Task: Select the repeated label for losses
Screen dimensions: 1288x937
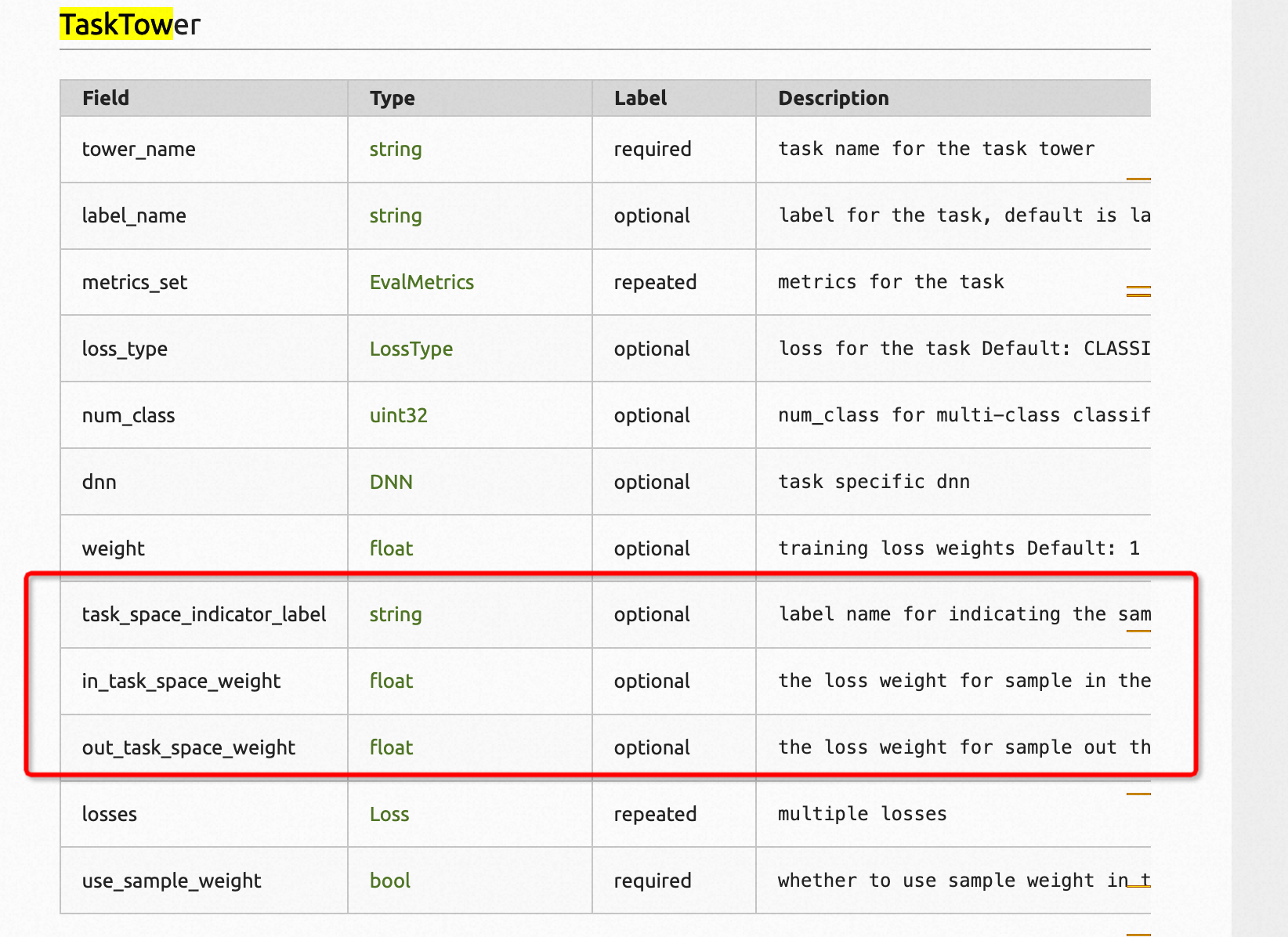Action: (655, 814)
